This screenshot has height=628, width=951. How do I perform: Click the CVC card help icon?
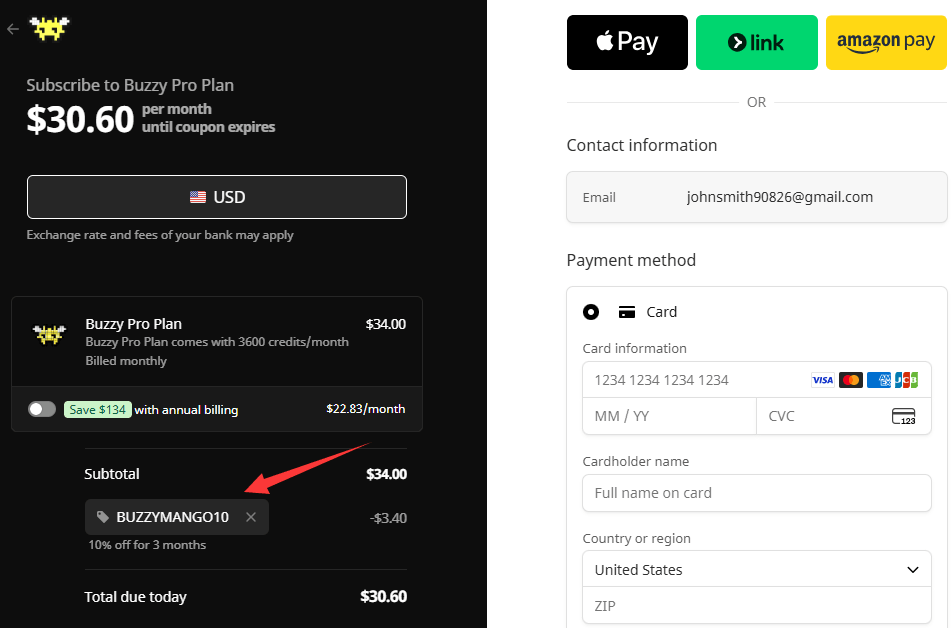pyautogui.click(x=904, y=416)
